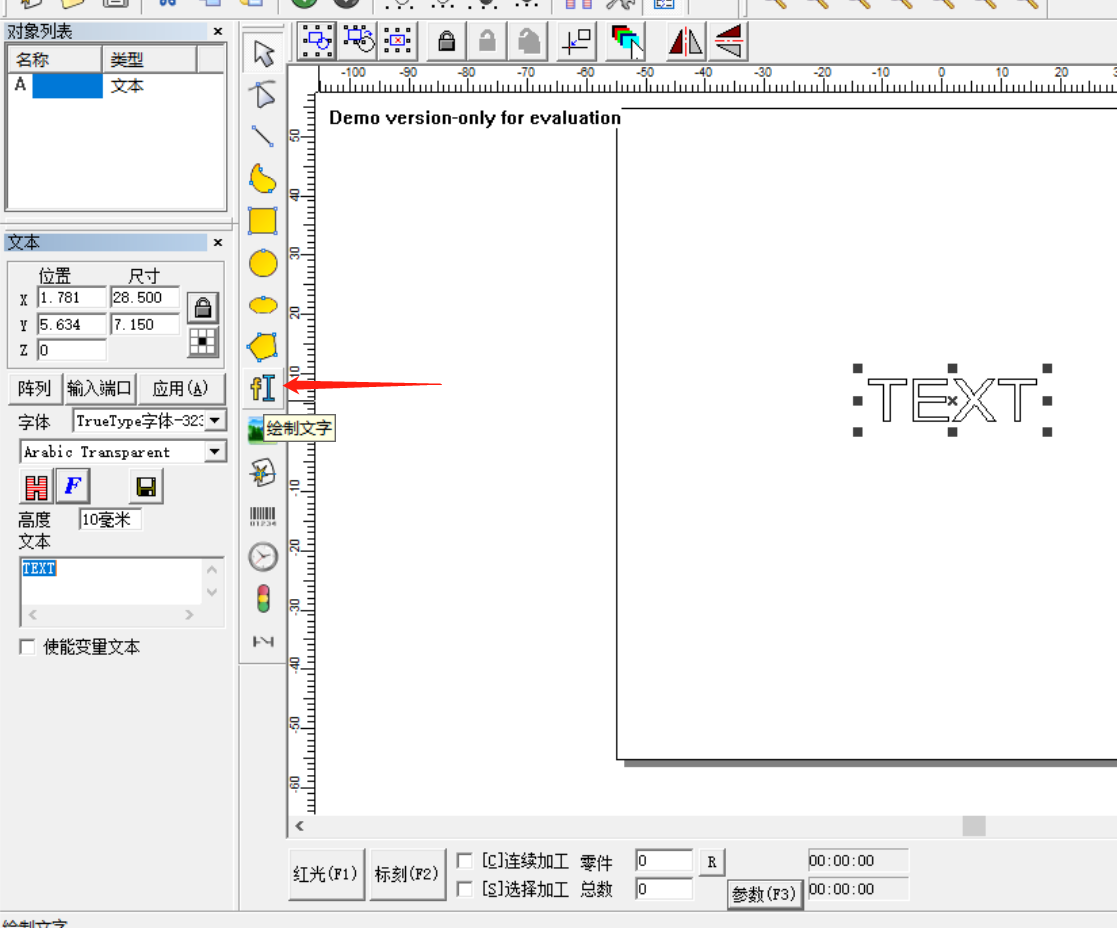1117x928 pixels.
Task: Toggle the [C]连续加工 checkbox
Action: tap(464, 861)
